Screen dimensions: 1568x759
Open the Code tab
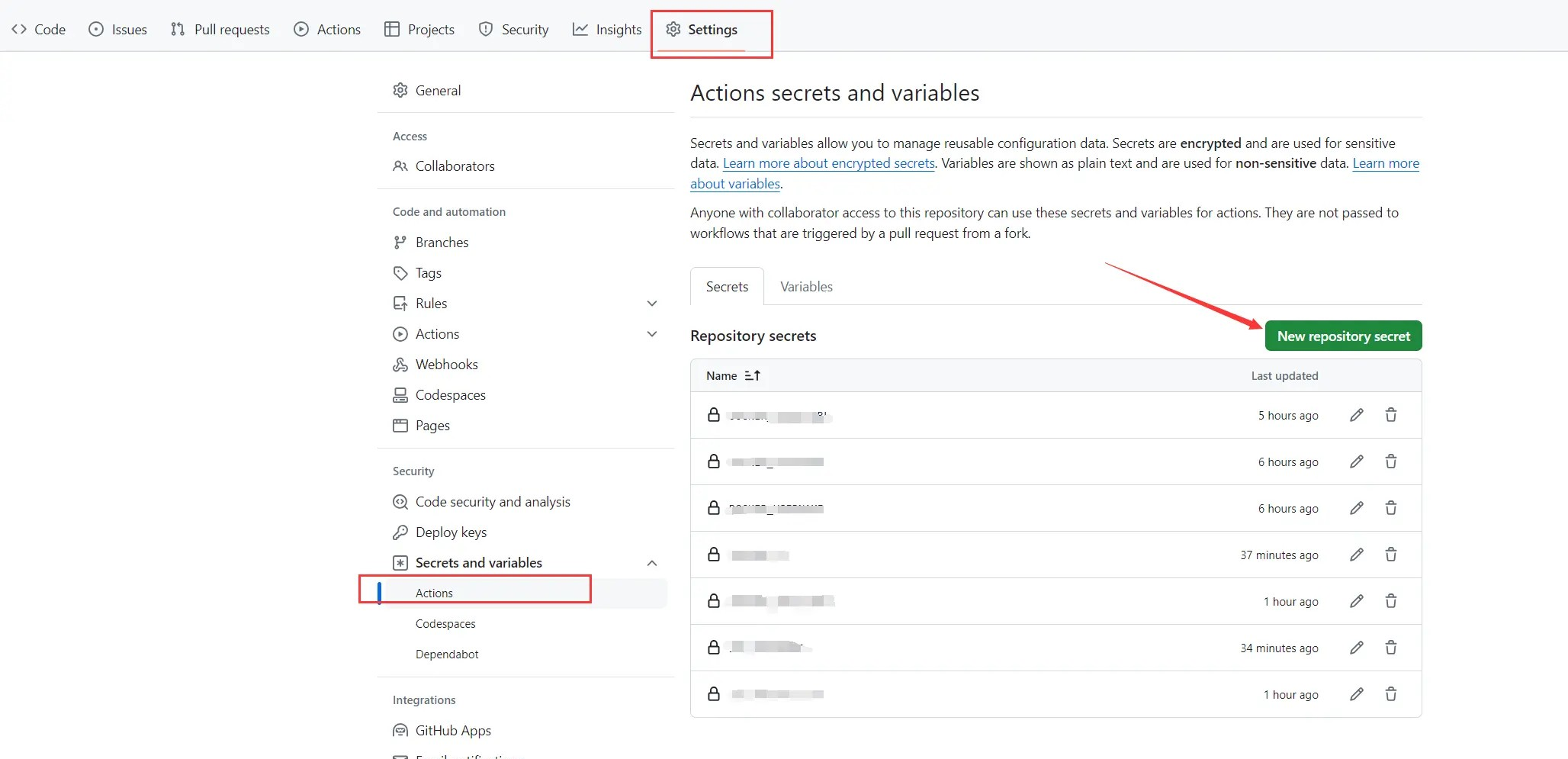(x=38, y=29)
